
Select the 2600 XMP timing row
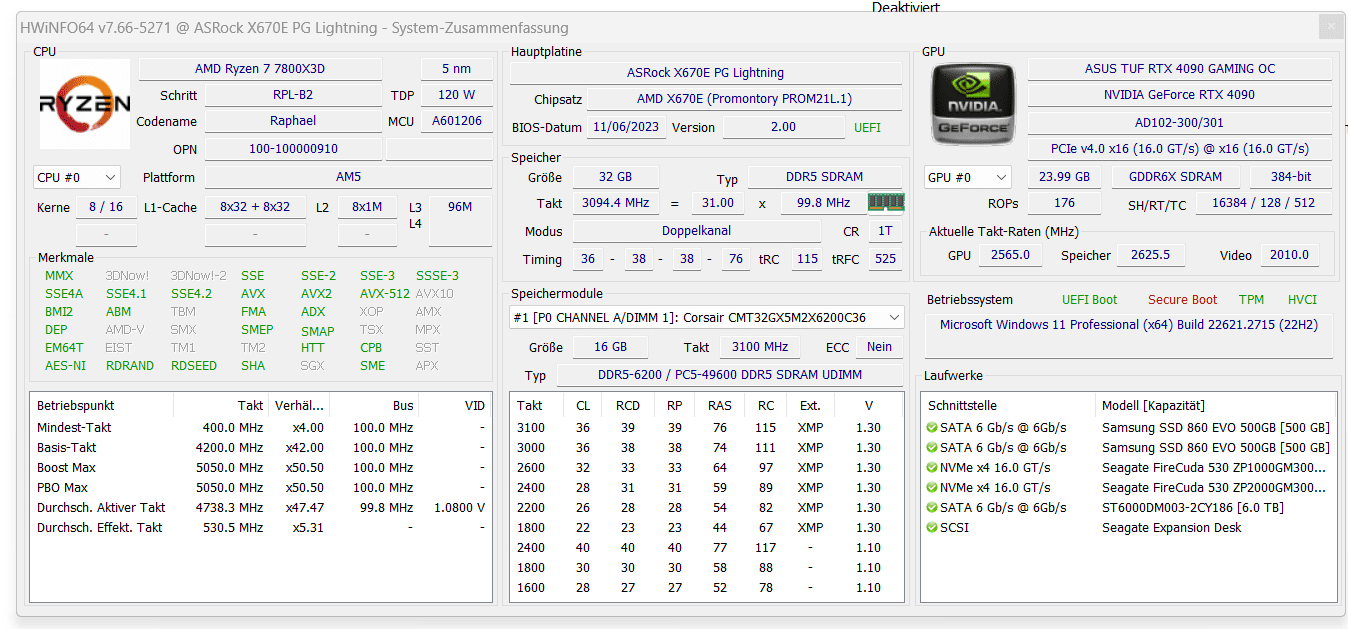pos(706,468)
